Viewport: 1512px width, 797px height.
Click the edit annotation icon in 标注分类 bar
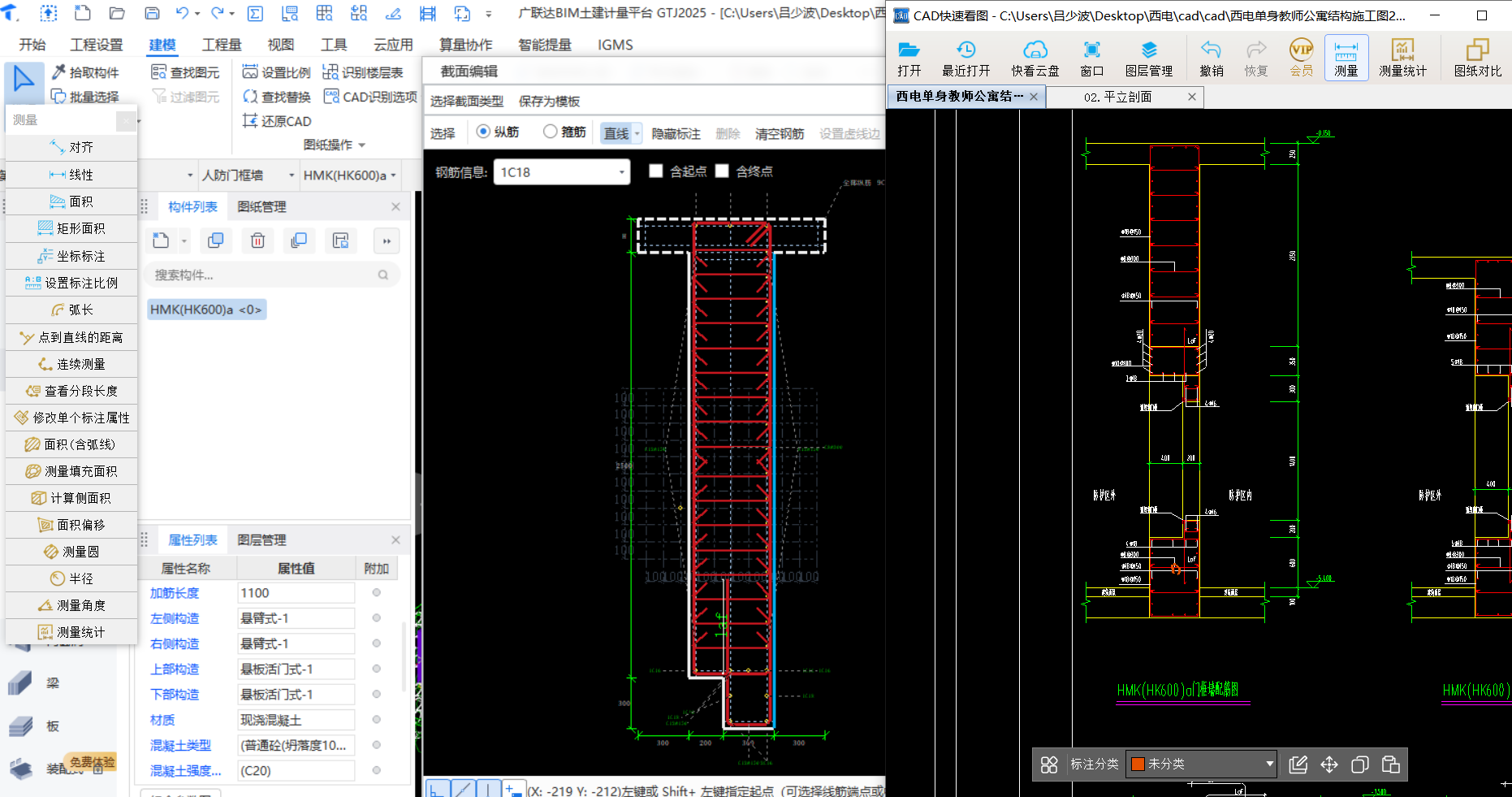point(1298,765)
